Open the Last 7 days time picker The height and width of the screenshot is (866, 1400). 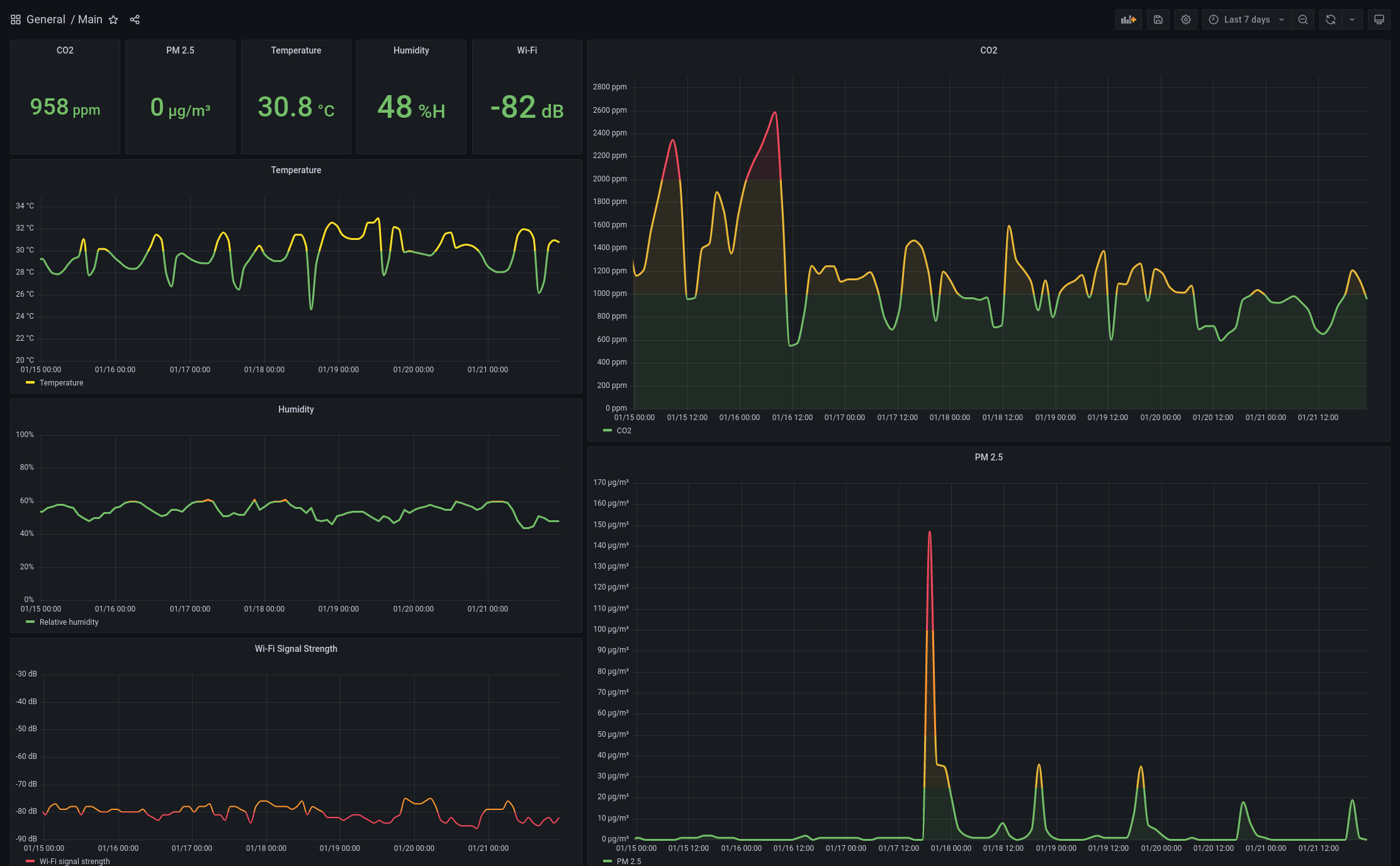tap(1246, 20)
